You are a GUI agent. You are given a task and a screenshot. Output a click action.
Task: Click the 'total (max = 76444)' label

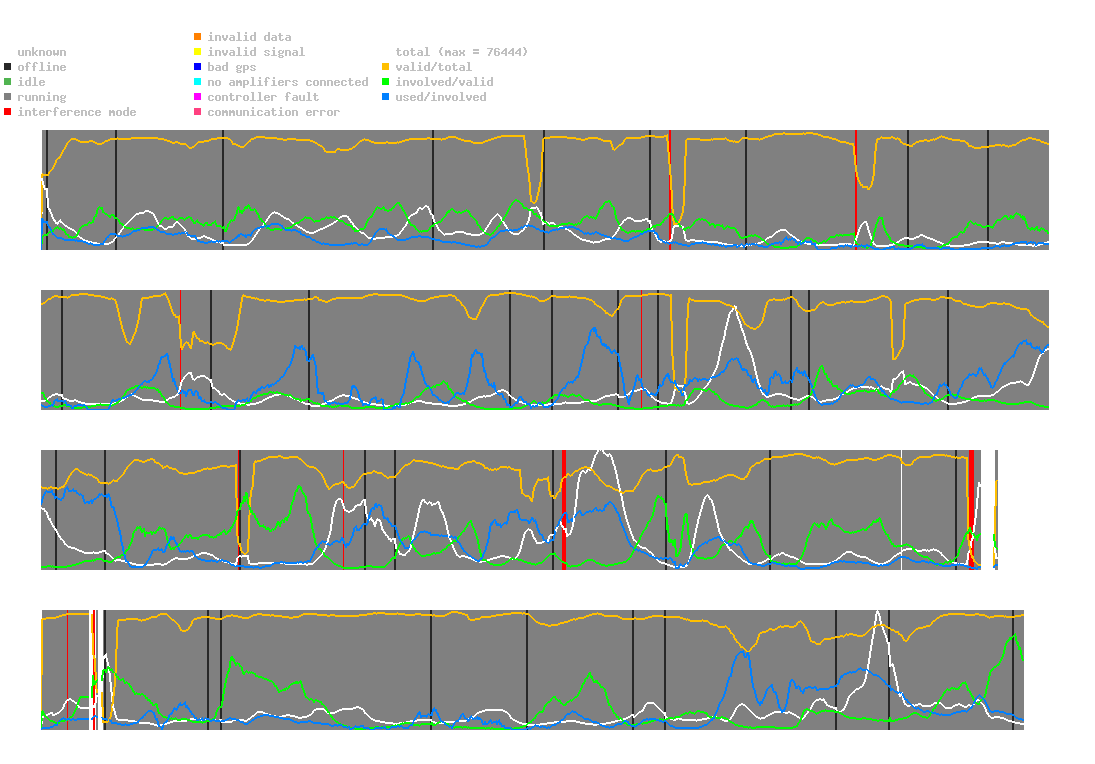pos(462,52)
